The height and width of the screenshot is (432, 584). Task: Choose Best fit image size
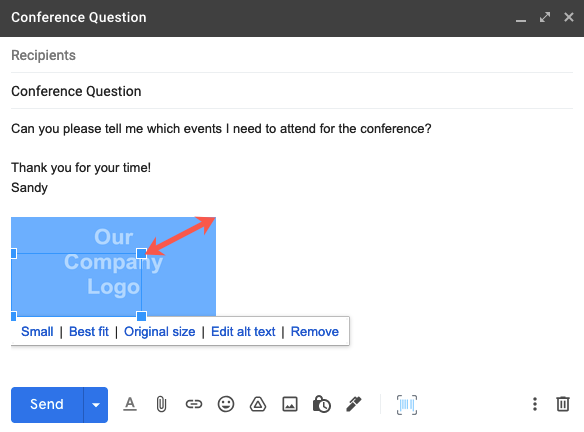point(89,331)
